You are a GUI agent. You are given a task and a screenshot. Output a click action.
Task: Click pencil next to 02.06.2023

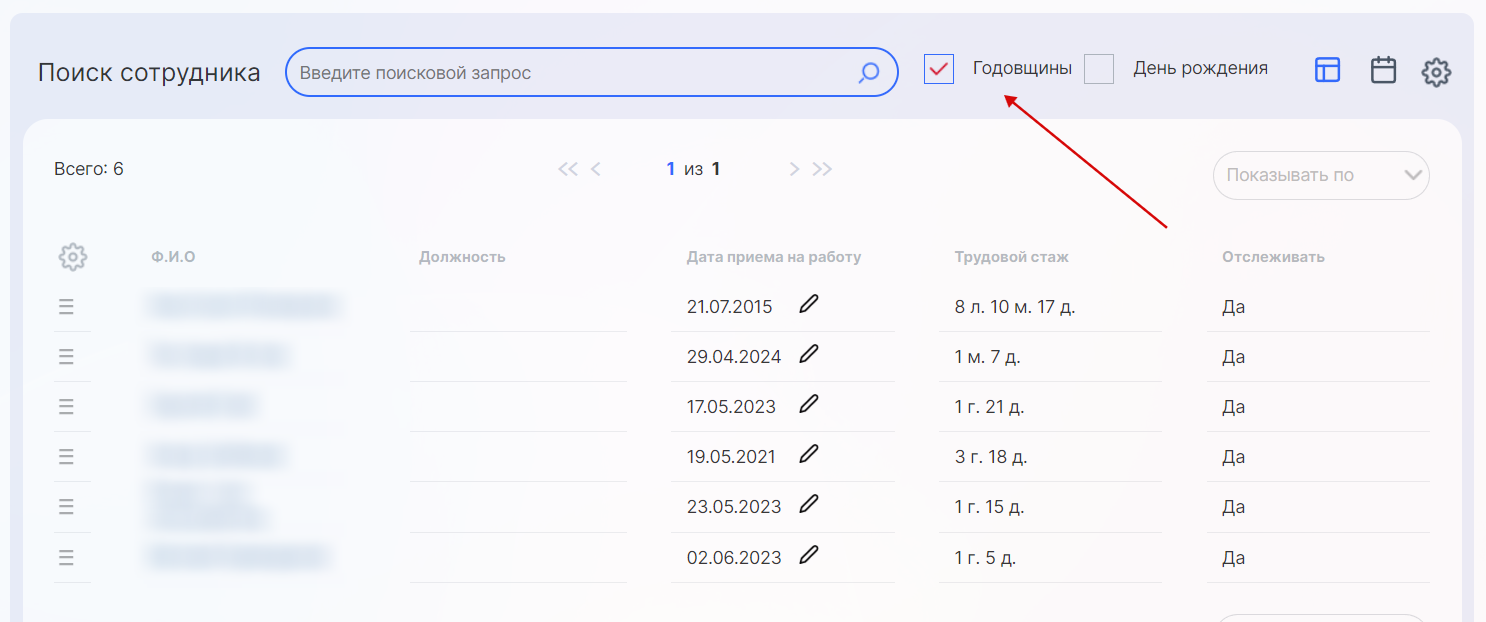tap(809, 555)
